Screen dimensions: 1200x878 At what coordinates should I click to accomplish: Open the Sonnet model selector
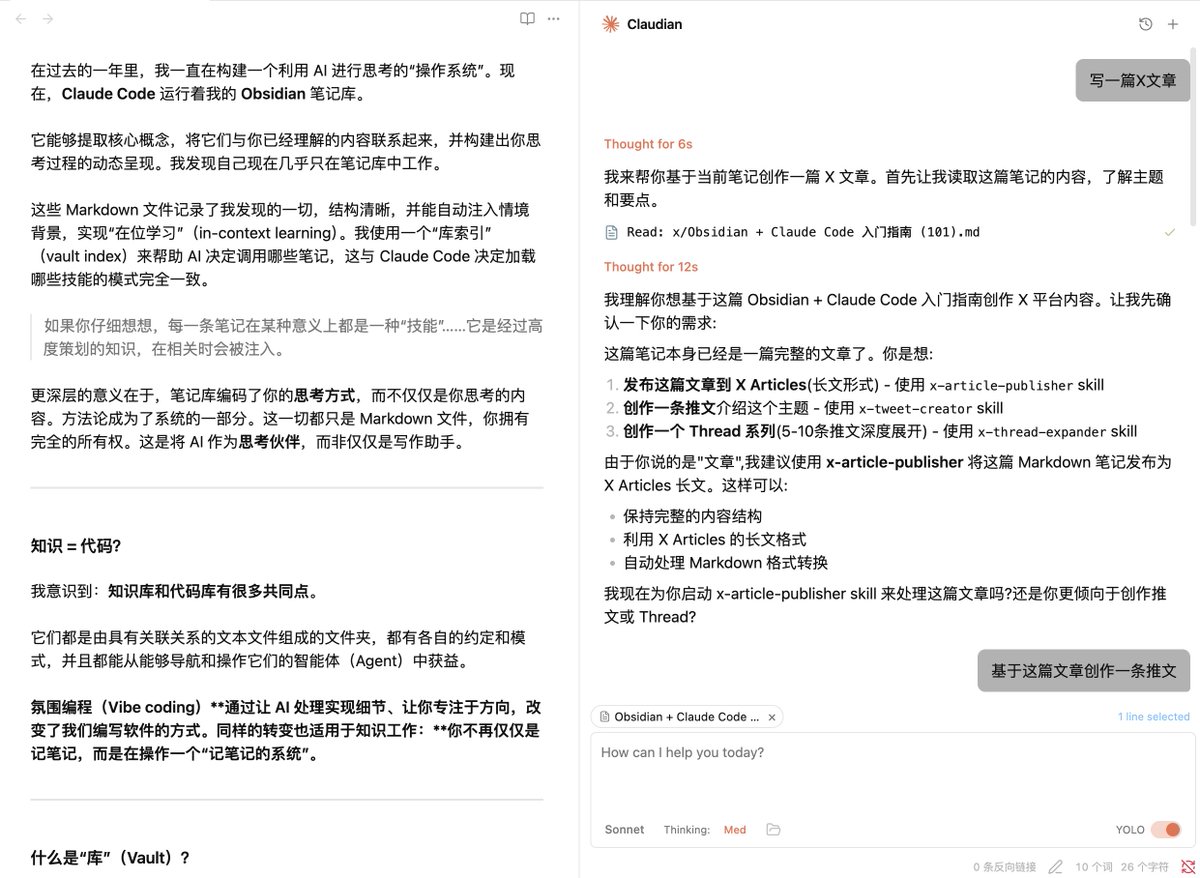coord(624,830)
